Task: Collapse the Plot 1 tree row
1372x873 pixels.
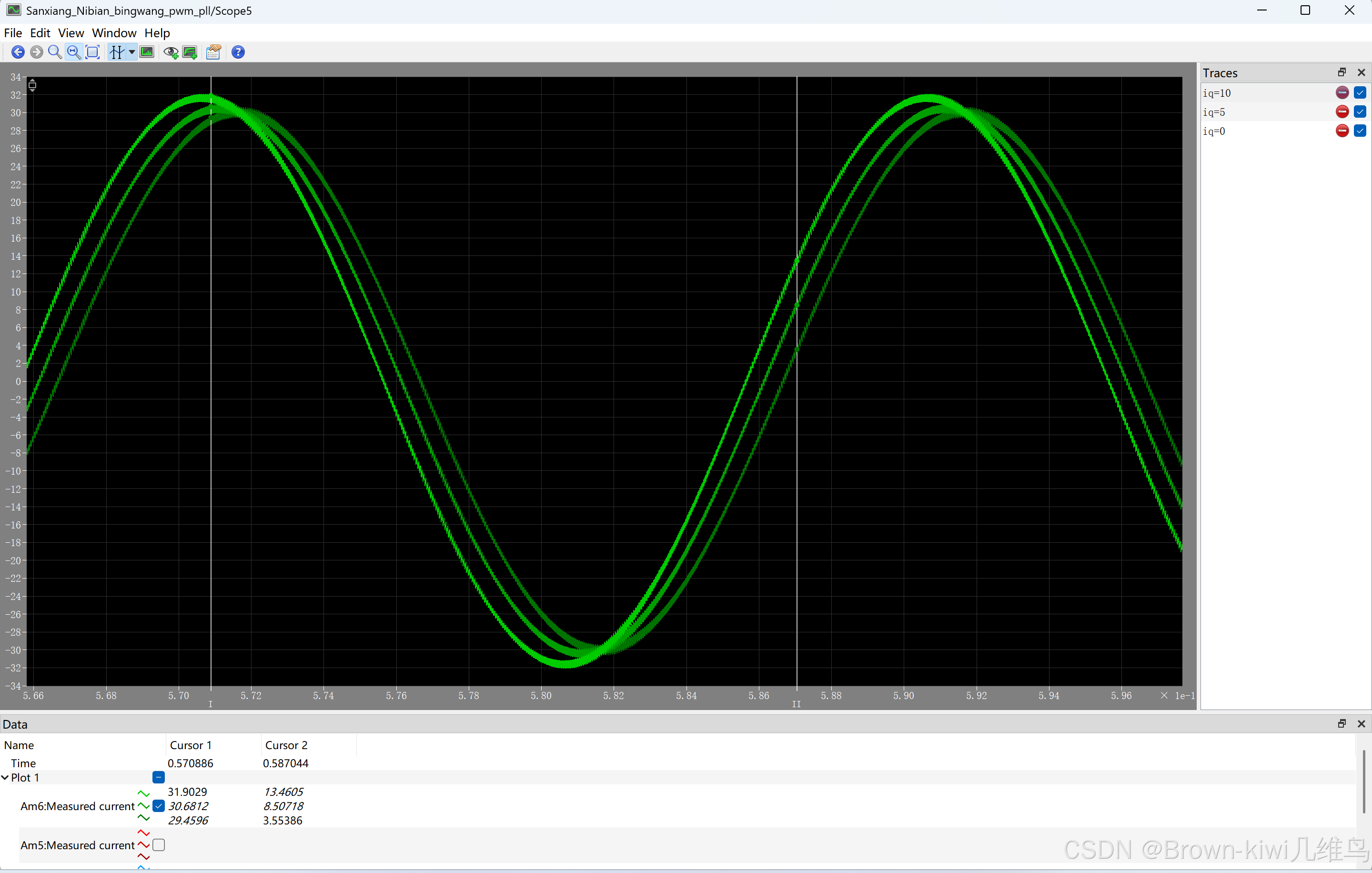Action: click(5, 778)
